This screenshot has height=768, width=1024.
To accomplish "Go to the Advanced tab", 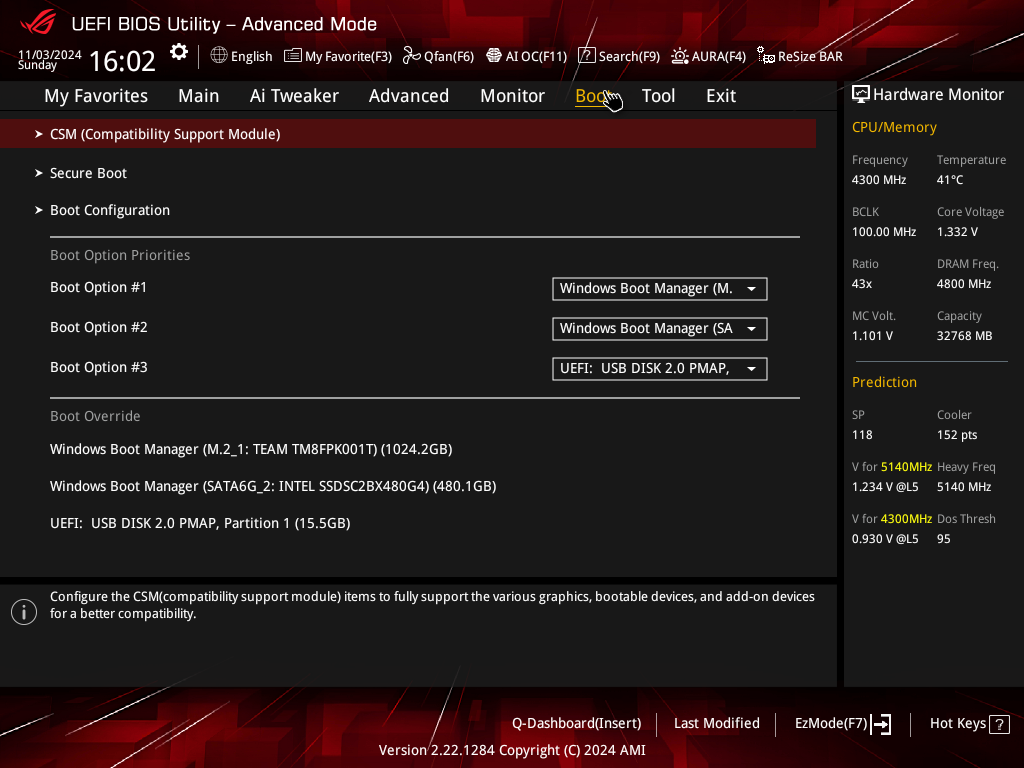I will (x=409, y=96).
